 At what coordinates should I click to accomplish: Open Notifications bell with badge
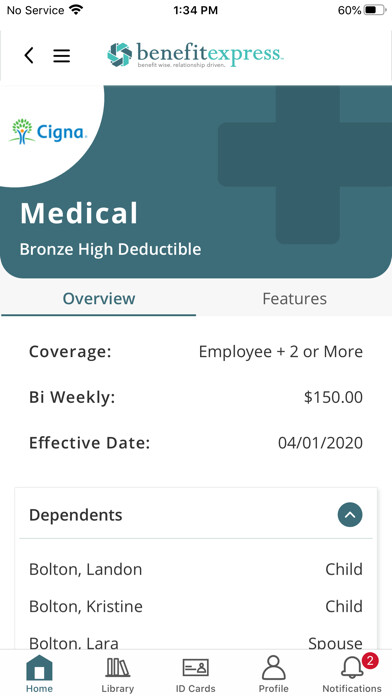pos(352,673)
